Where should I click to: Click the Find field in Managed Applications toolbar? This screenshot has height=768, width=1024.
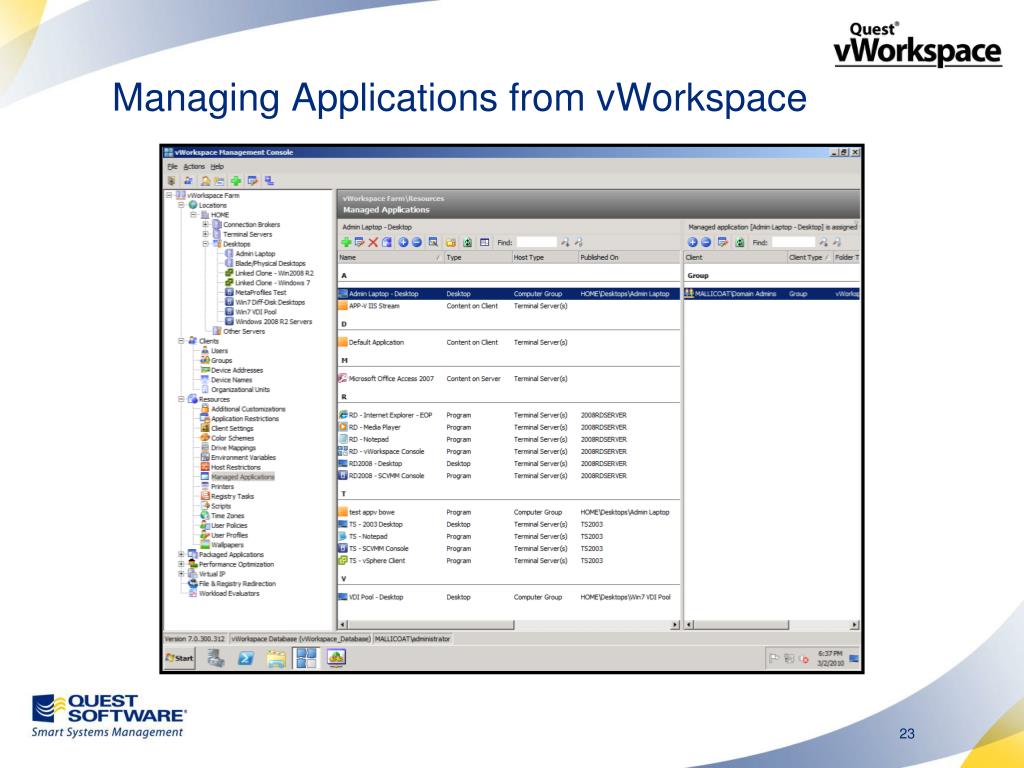tap(536, 242)
